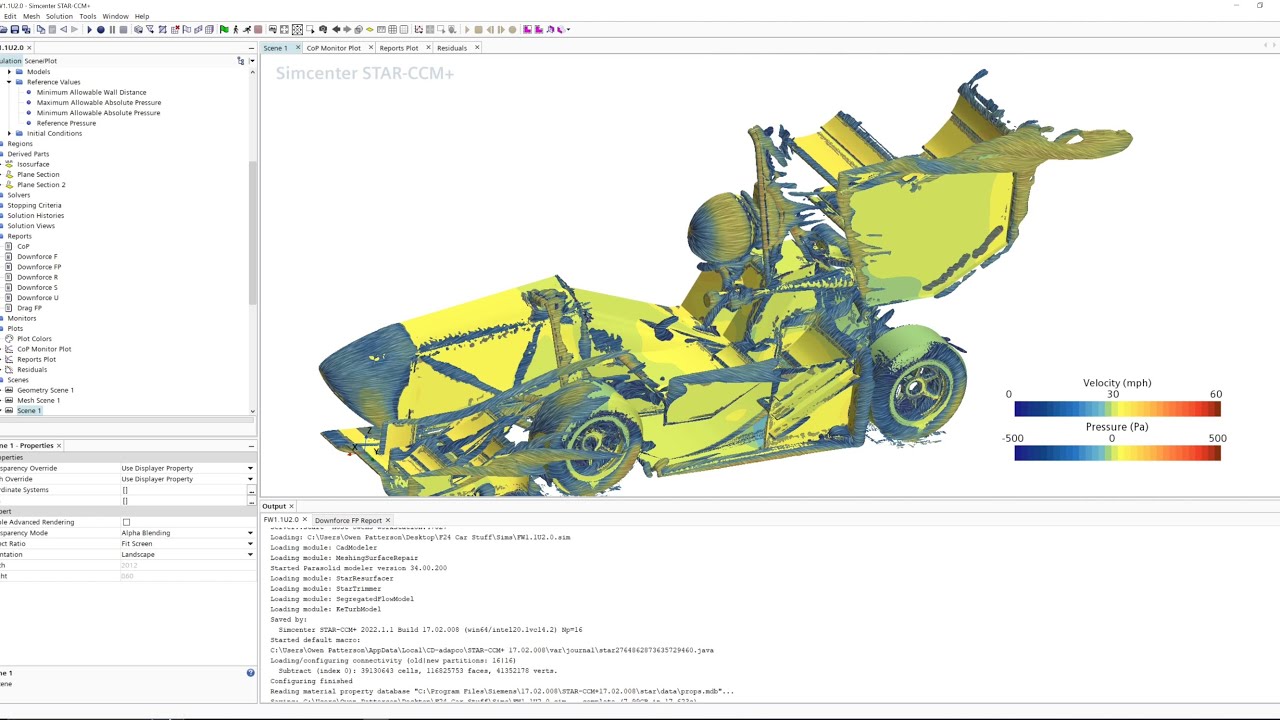Close the Output panel tab

[x=291, y=506]
